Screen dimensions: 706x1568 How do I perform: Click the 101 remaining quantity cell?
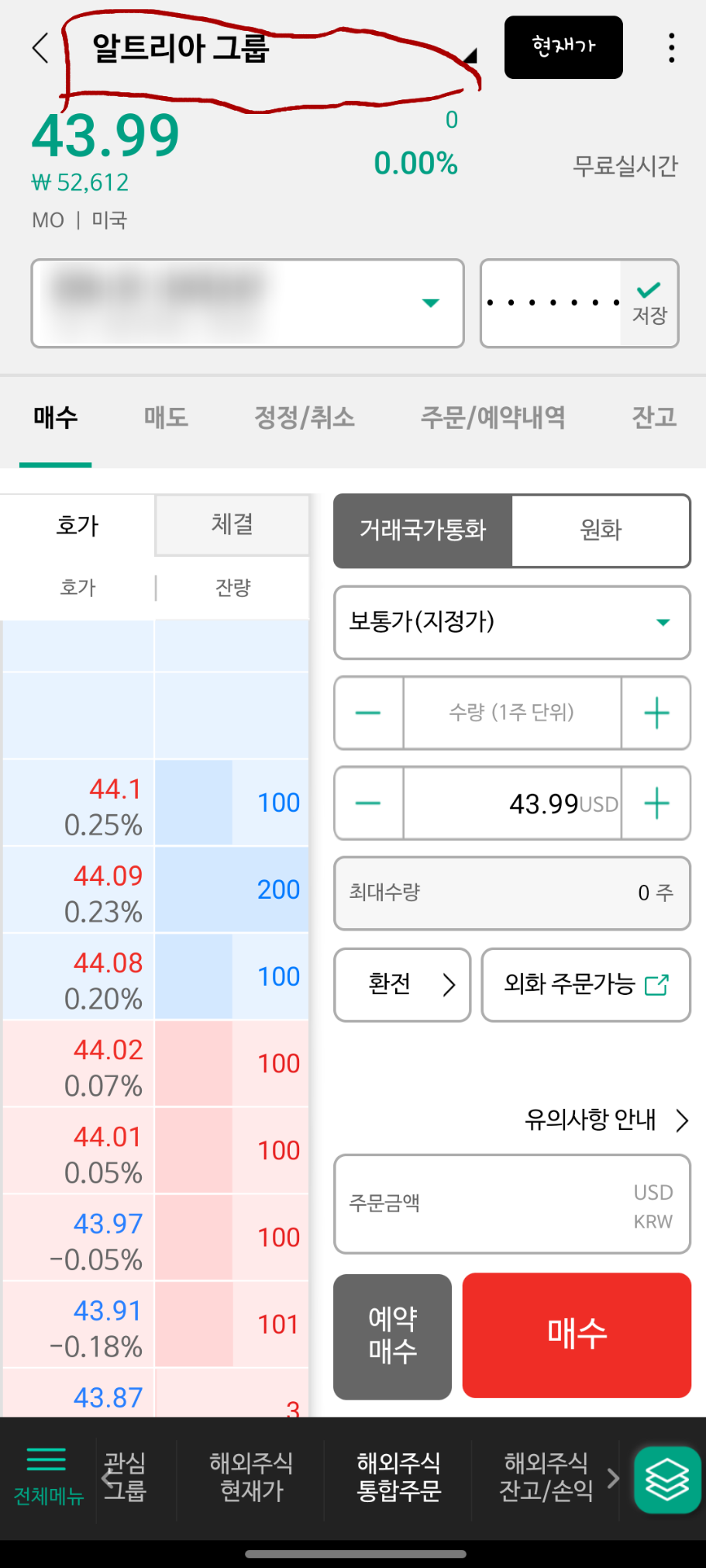(232, 1325)
